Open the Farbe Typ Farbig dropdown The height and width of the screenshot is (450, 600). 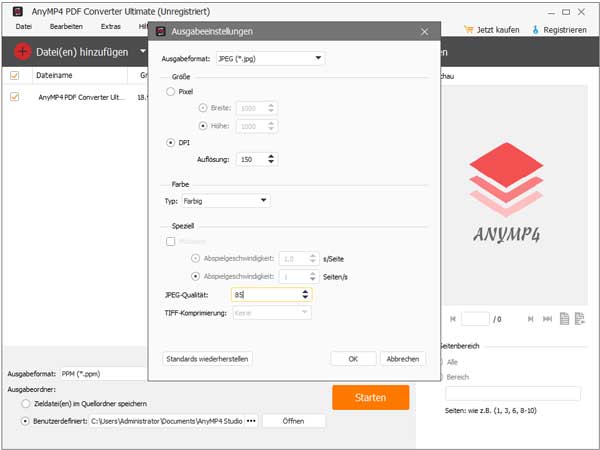226,201
